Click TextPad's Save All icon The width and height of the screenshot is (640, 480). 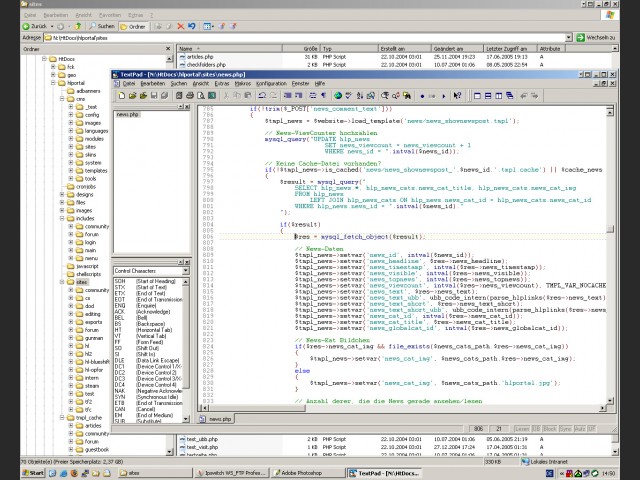point(164,96)
